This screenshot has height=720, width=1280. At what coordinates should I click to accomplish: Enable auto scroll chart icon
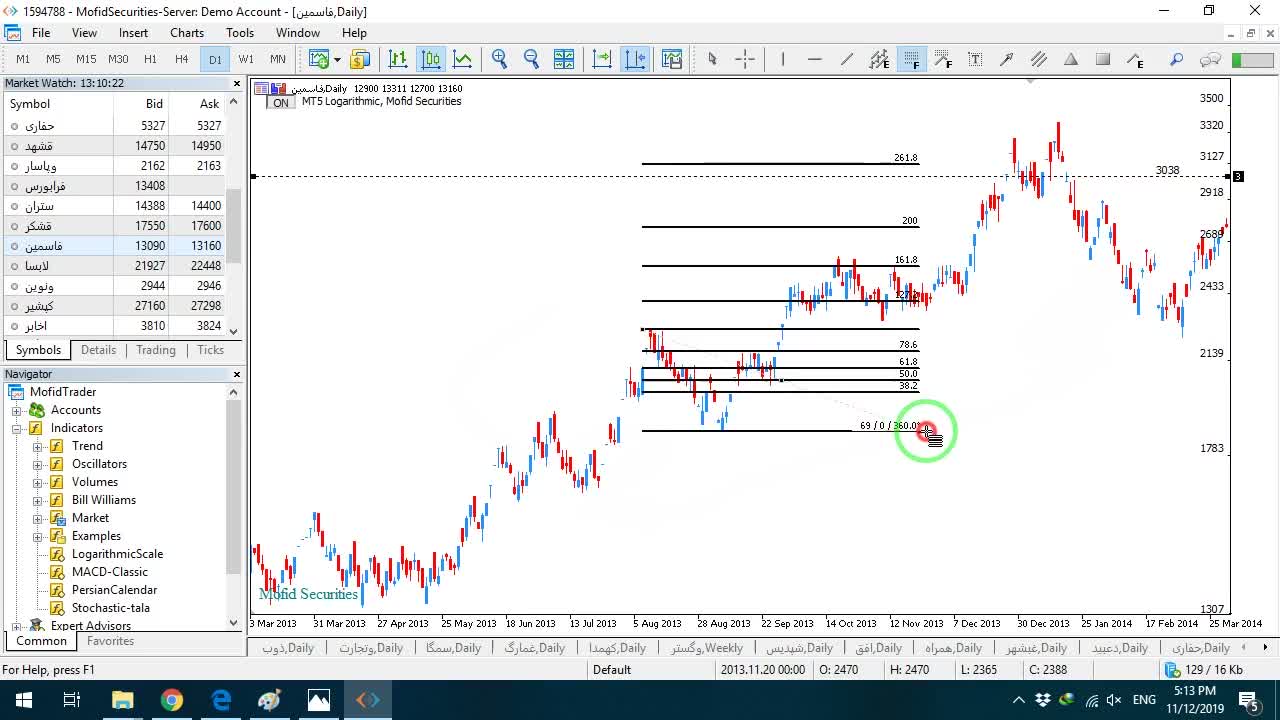(602, 59)
